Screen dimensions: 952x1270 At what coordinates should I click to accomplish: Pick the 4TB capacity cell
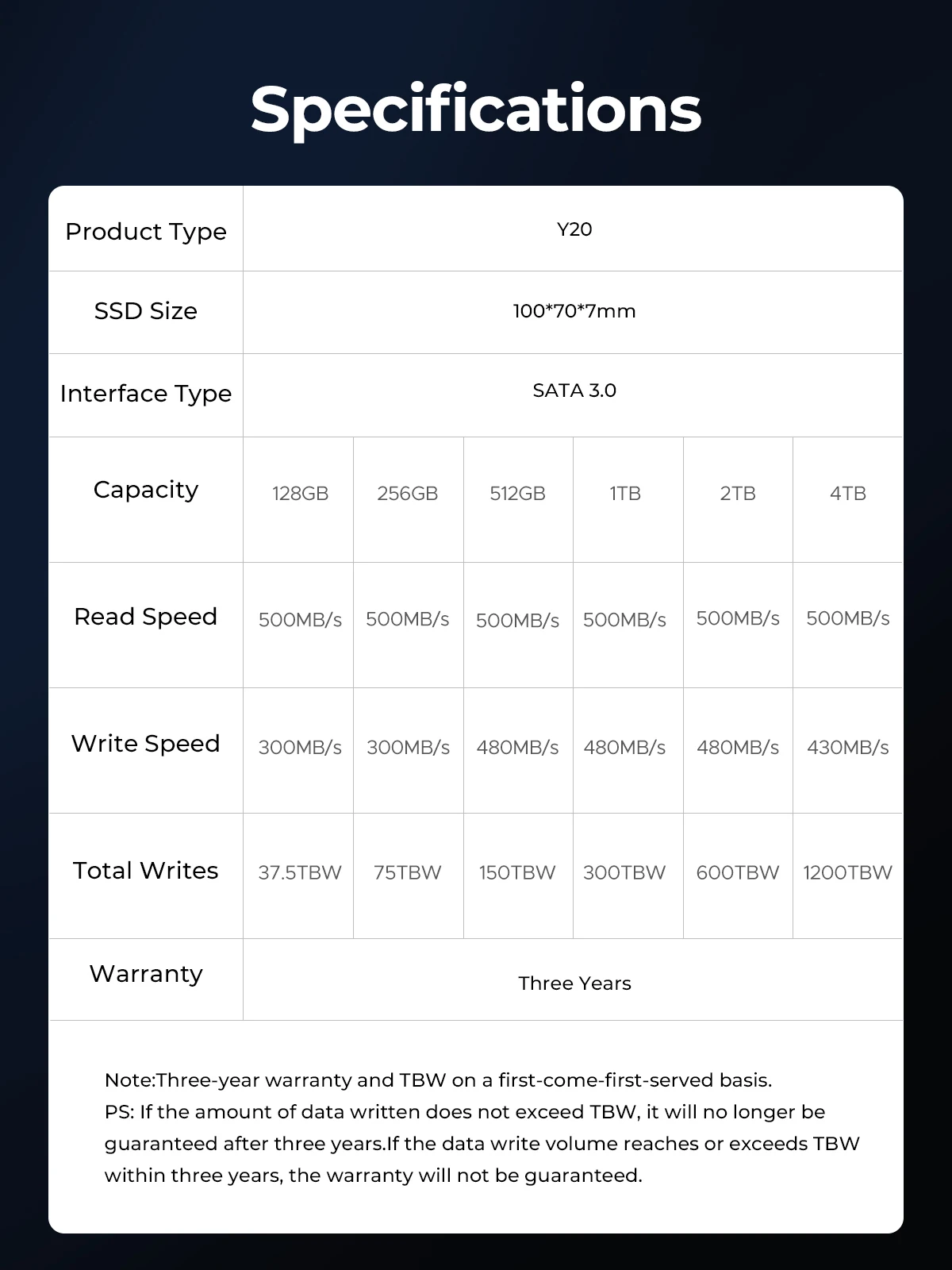847,494
